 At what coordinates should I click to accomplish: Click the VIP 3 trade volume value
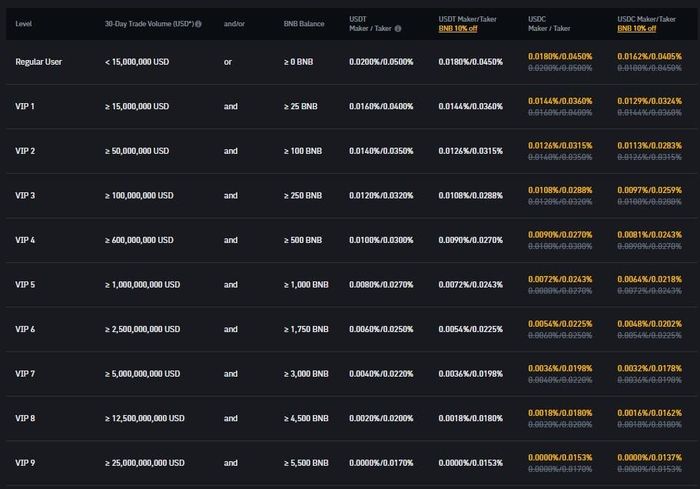[x=139, y=196]
